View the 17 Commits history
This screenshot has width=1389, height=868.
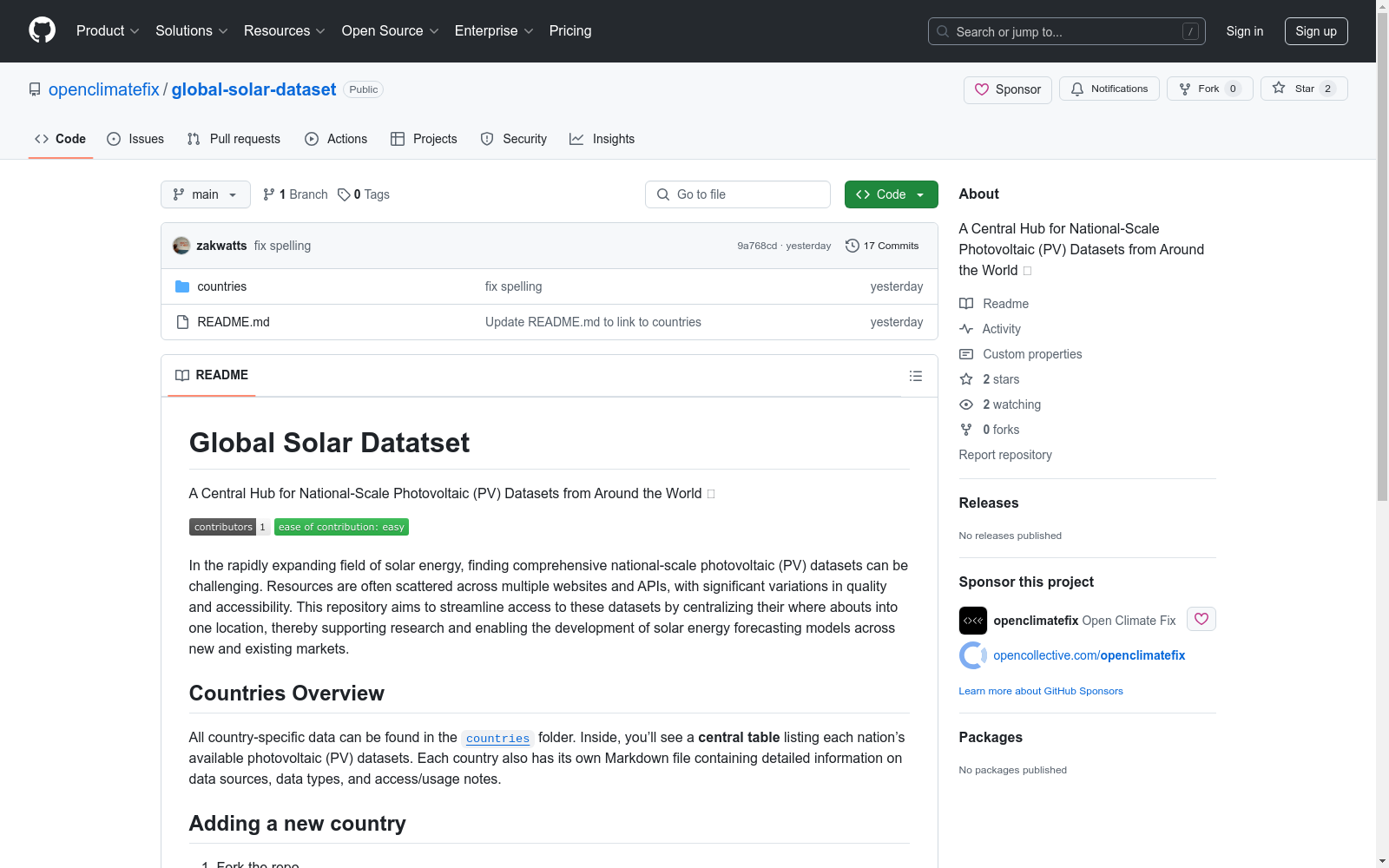coord(882,246)
